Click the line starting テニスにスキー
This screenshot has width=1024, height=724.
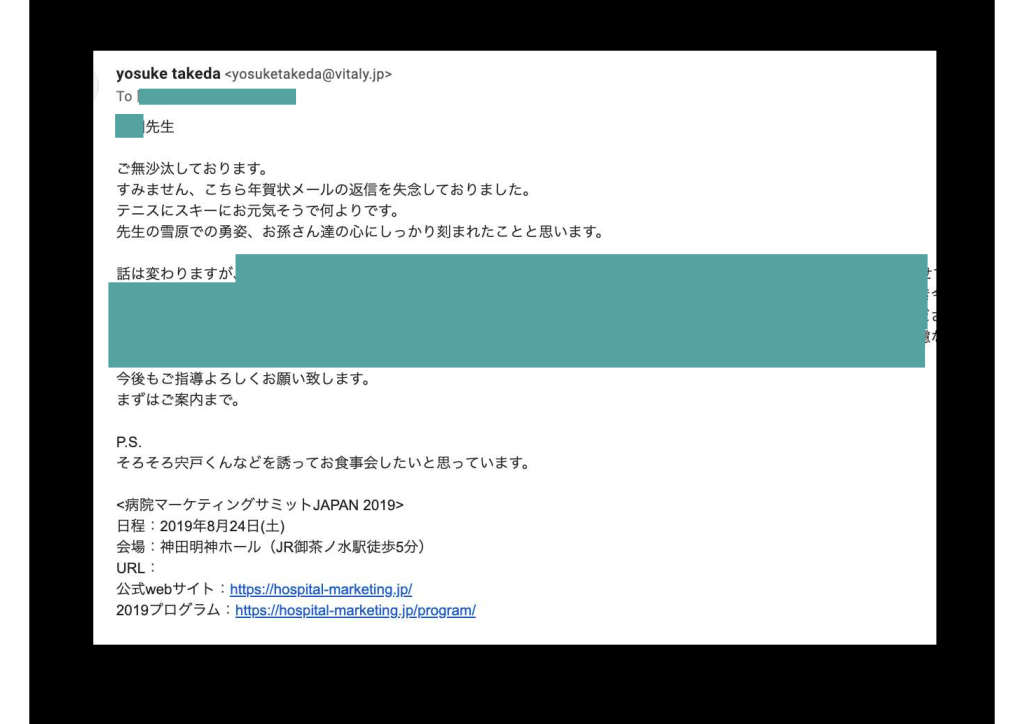(258, 211)
